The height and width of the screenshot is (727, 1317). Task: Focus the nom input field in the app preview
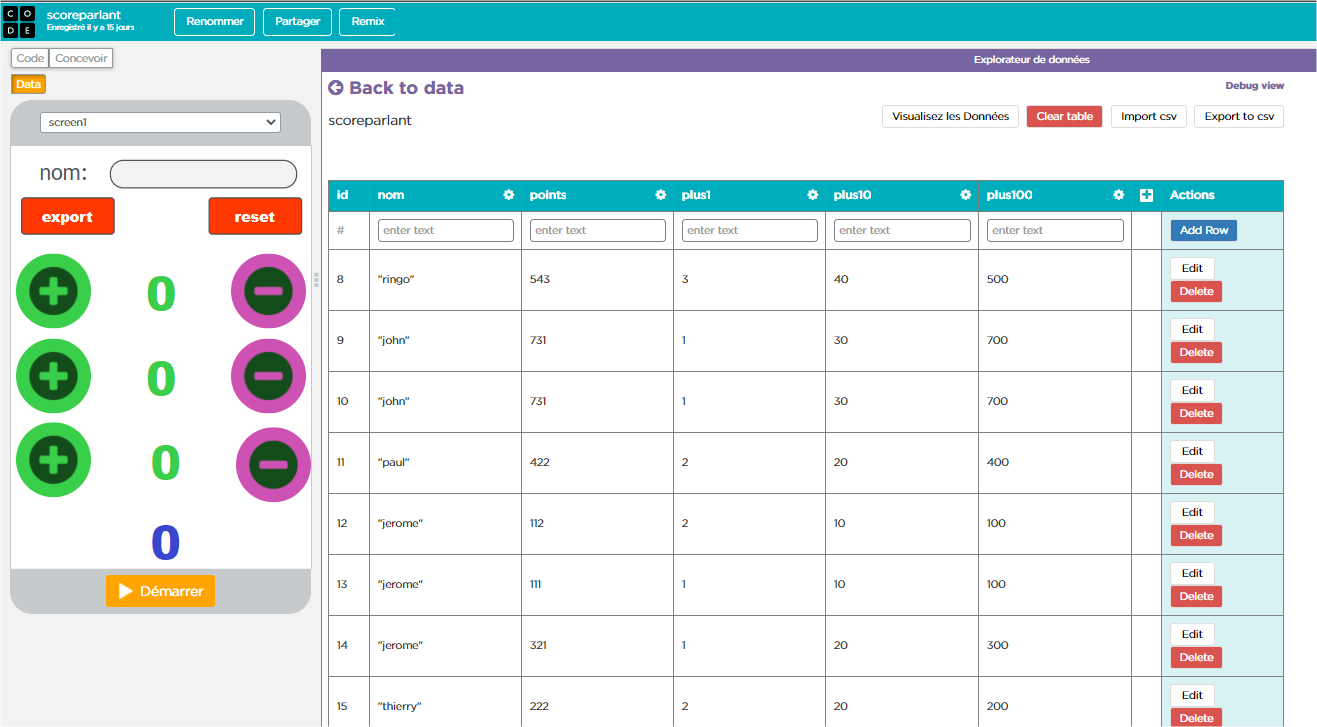pyautogui.click(x=203, y=174)
